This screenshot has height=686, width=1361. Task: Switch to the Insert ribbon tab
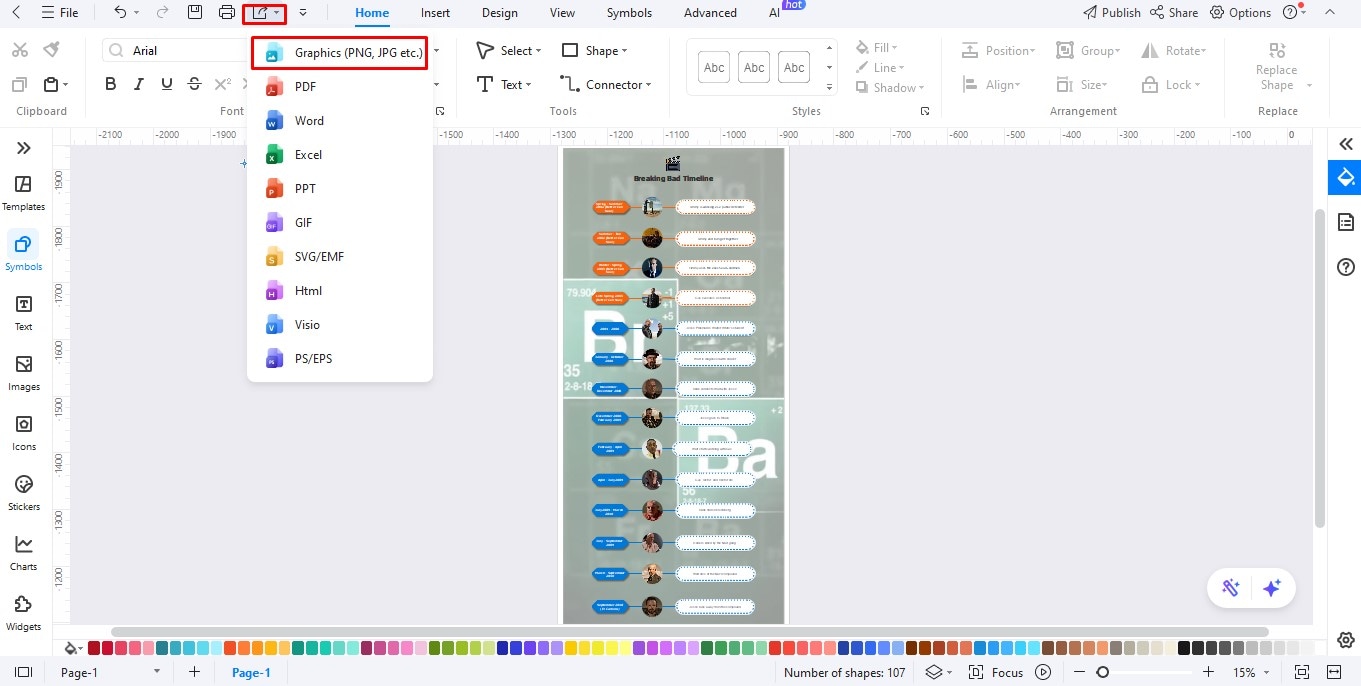pyautogui.click(x=435, y=13)
